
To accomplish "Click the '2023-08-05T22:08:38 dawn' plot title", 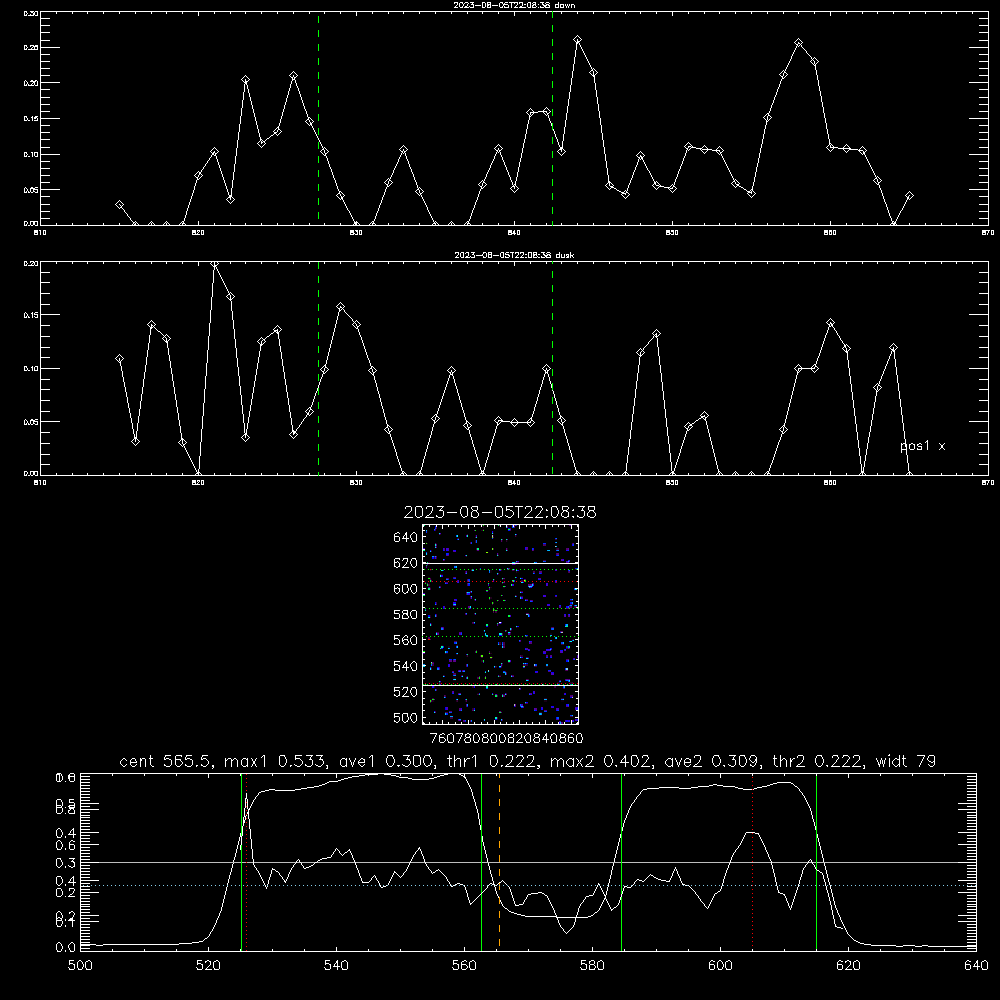I will point(514,5).
